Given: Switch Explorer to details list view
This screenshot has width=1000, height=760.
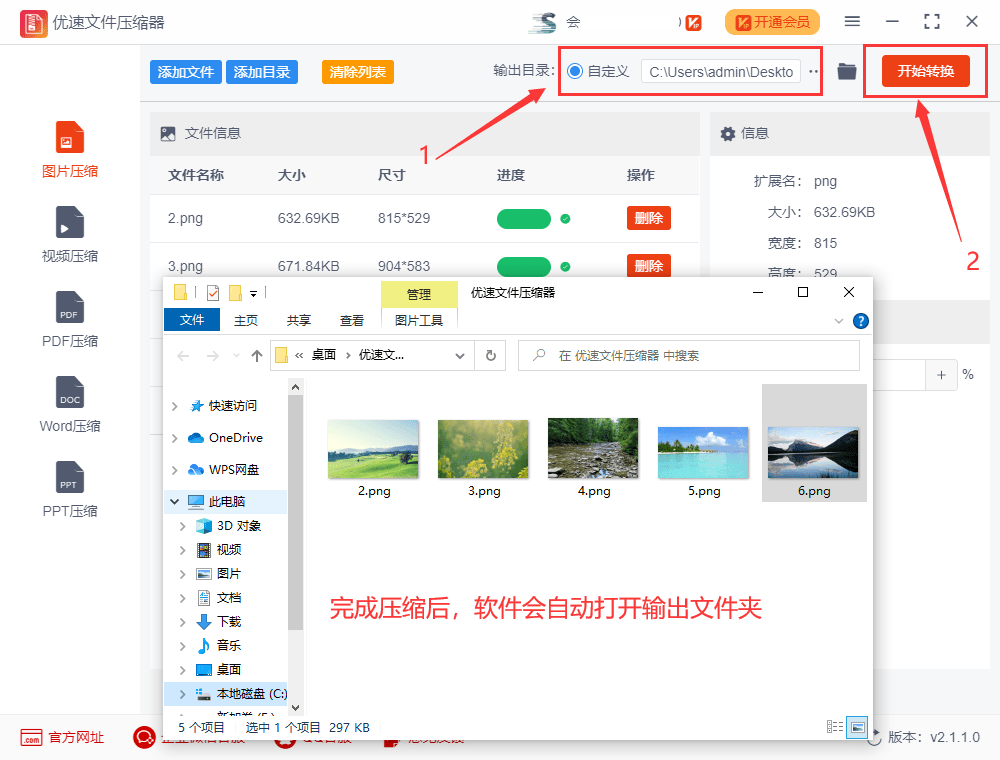Looking at the screenshot, I should pyautogui.click(x=835, y=727).
